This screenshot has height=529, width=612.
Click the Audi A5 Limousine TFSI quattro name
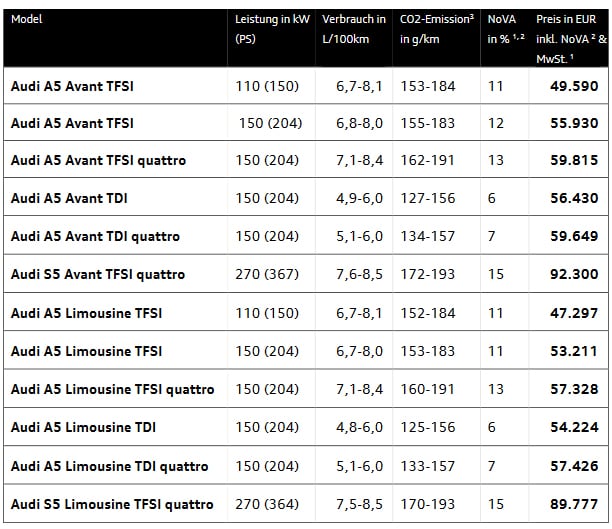[112, 390]
